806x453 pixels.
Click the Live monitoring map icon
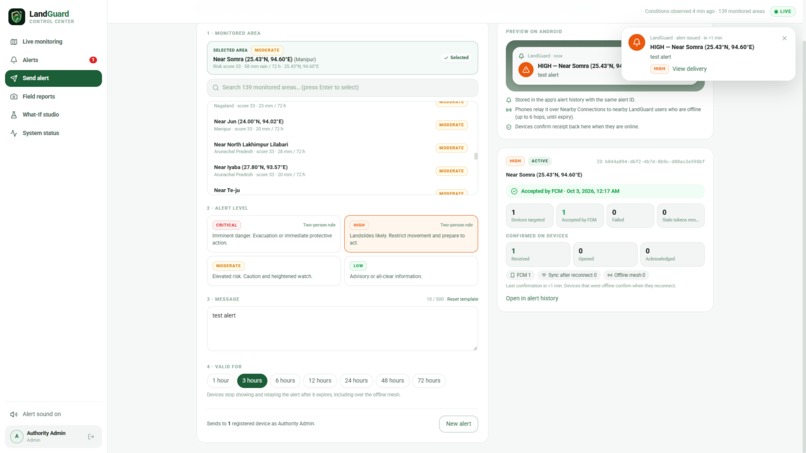tap(14, 42)
